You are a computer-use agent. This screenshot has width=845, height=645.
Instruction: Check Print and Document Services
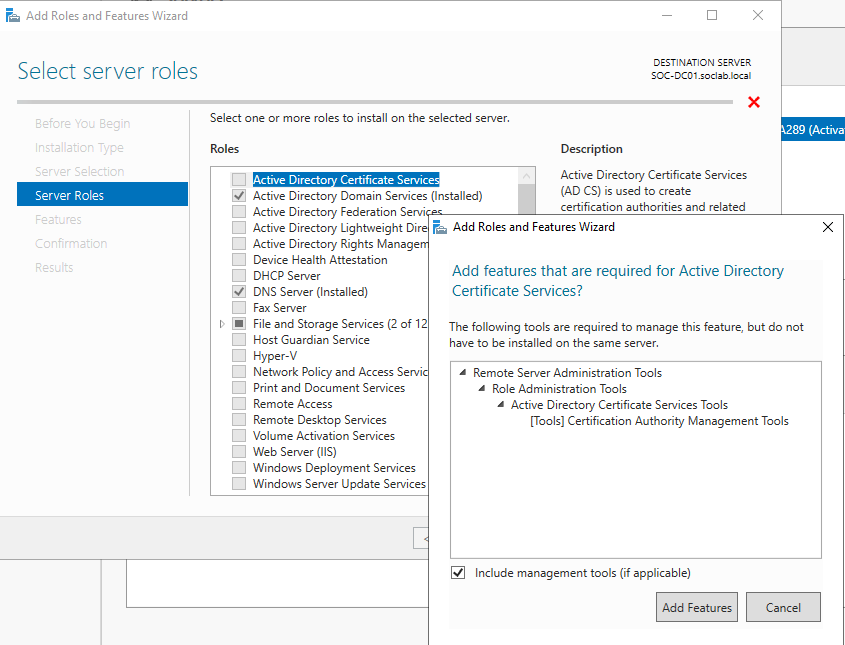[239, 388]
